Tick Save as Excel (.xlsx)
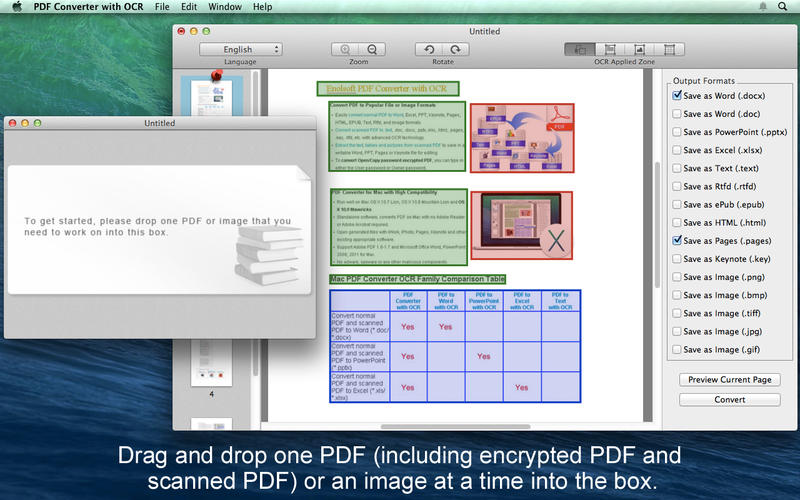The image size is (800, 500). [x=677, y=150]
